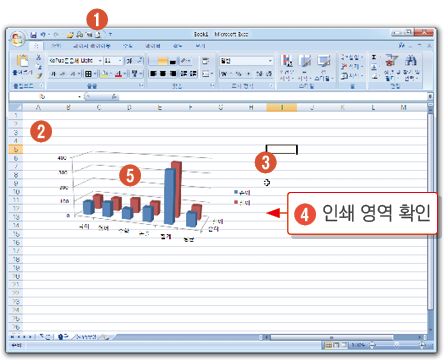This screenshot has width=444, height=361.
Task: Center align the cell text
Action: click(x=163, y=74)
